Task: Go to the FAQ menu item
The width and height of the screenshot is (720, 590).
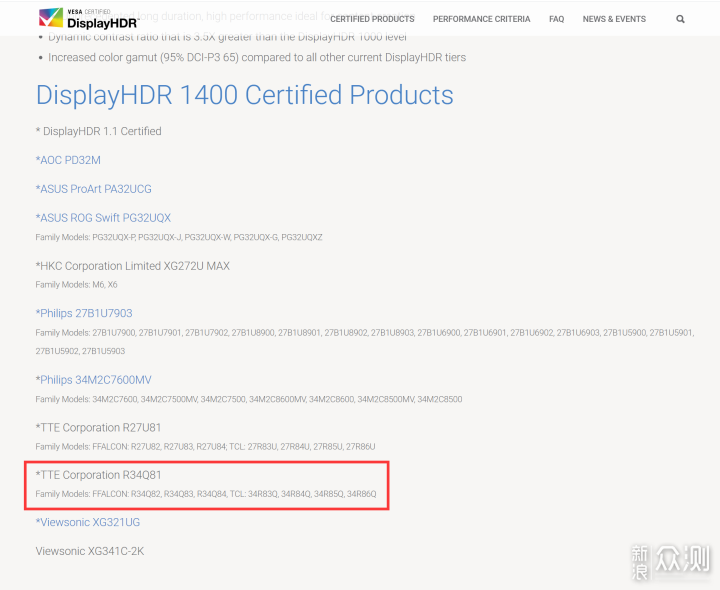Action: coord(557,19)
